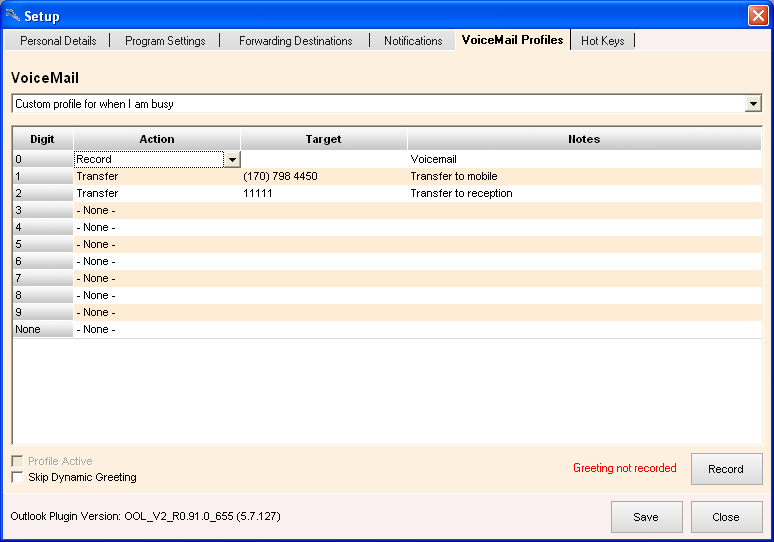Viewport: 774px width, 542px height.
Task: Toggle the Skip Dynamic Greeting checkbox
Action: click(17, 477)
